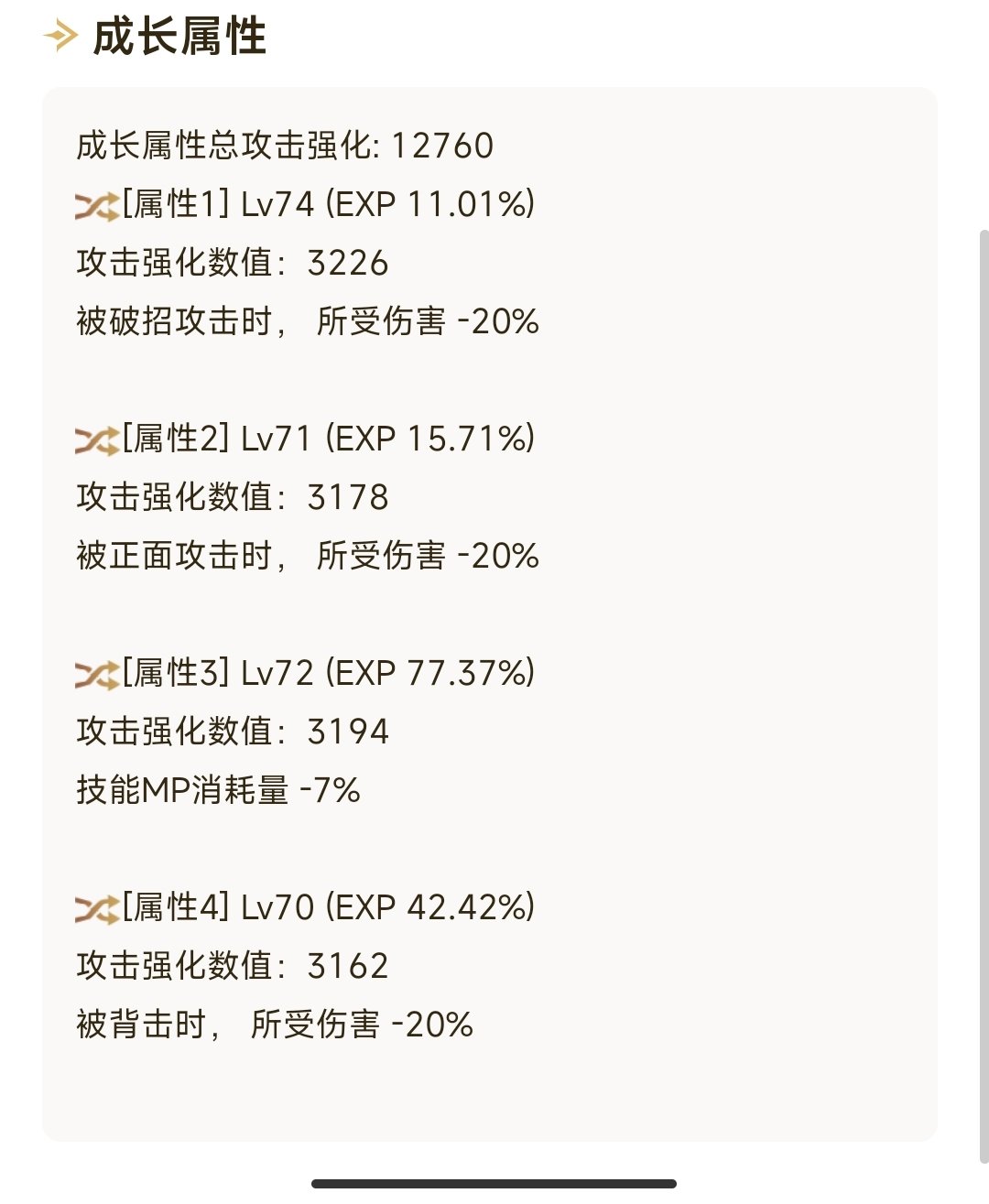Click 攻击强化数值: 3226 text
The image size is (989, 1204).
coord(233,263)
